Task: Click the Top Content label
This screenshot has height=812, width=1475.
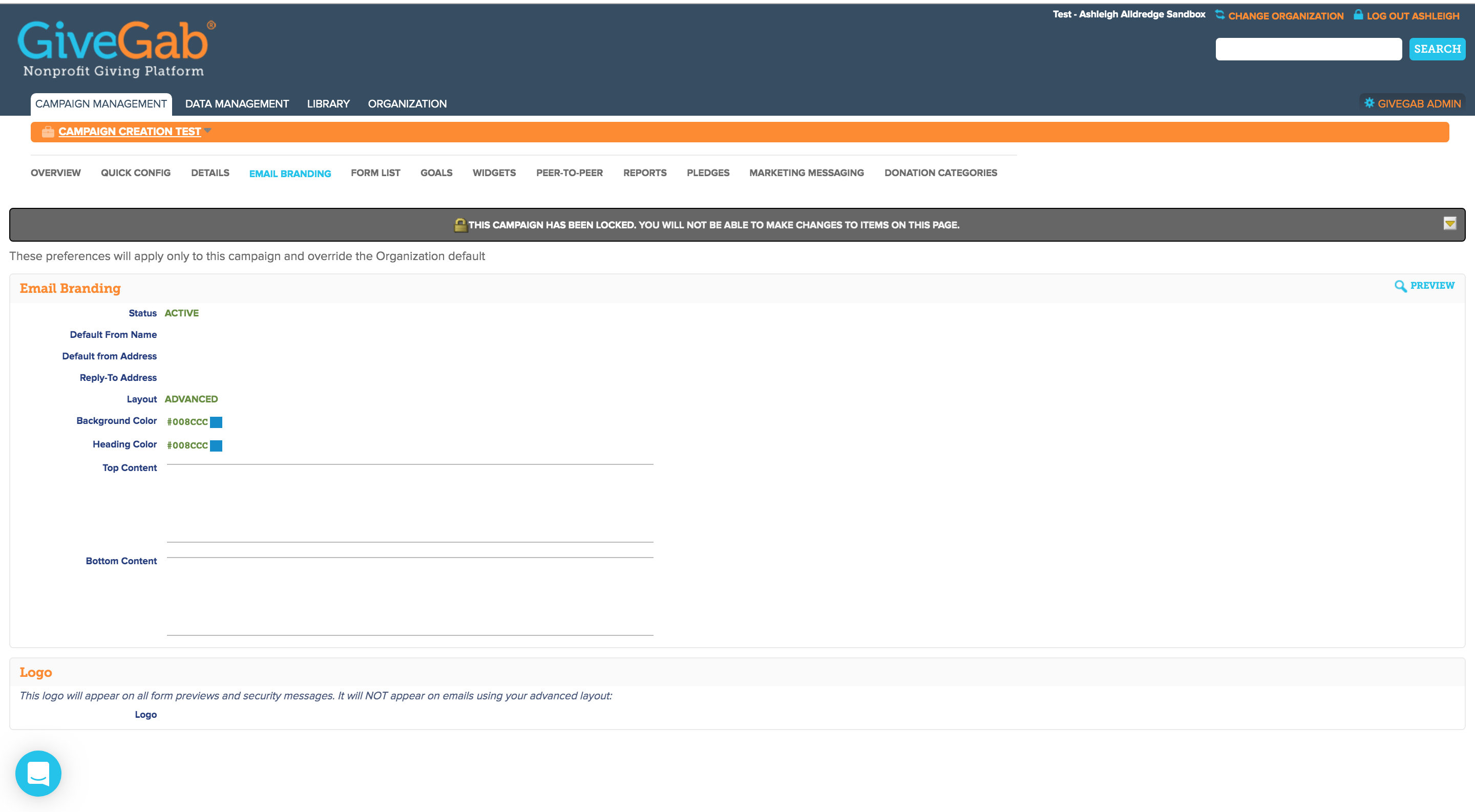Action: 130,468
